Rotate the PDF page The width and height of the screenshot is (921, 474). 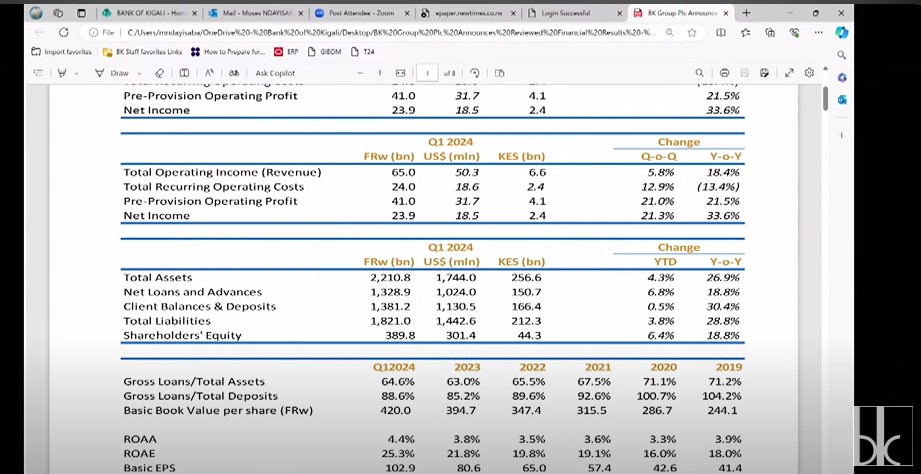pos(474,73)
